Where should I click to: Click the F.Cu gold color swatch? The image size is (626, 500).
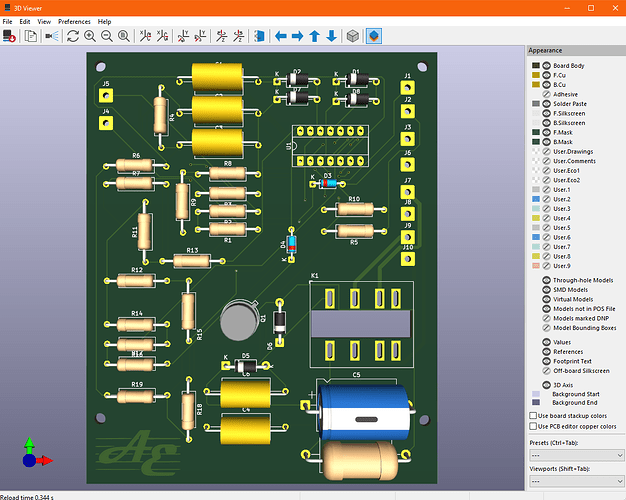click(x=536, y=75)
